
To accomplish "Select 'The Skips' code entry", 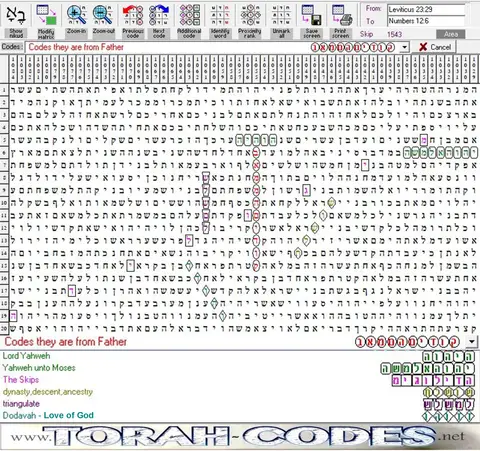I will click(21, 379).
